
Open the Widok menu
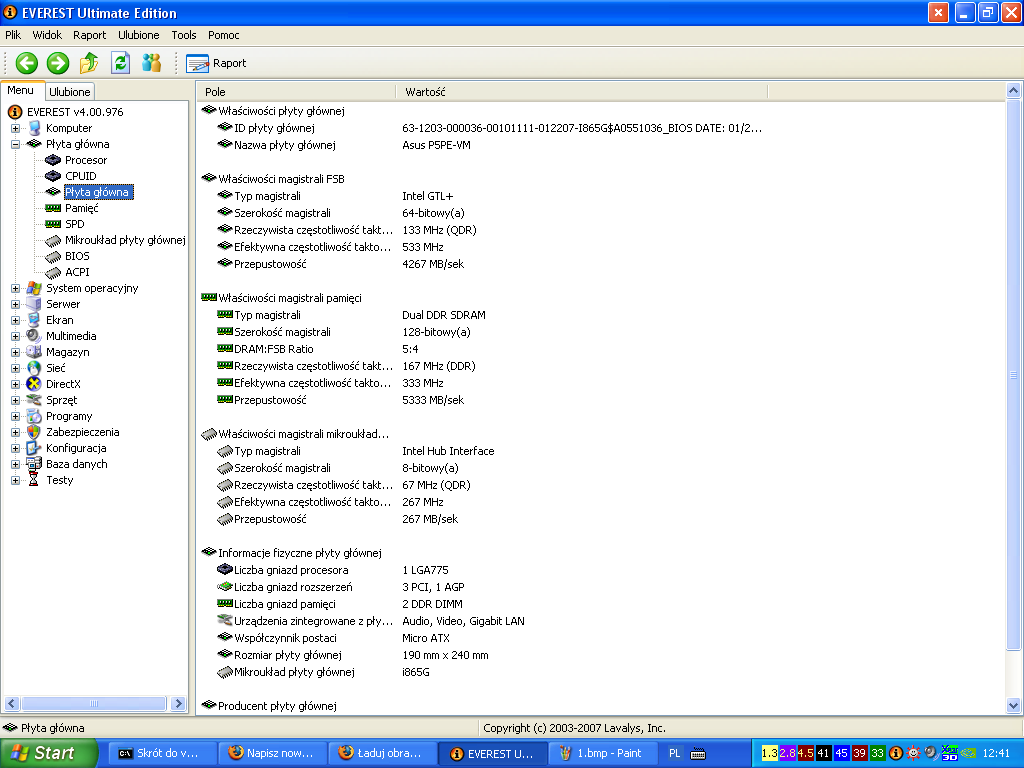coord(47,35)
